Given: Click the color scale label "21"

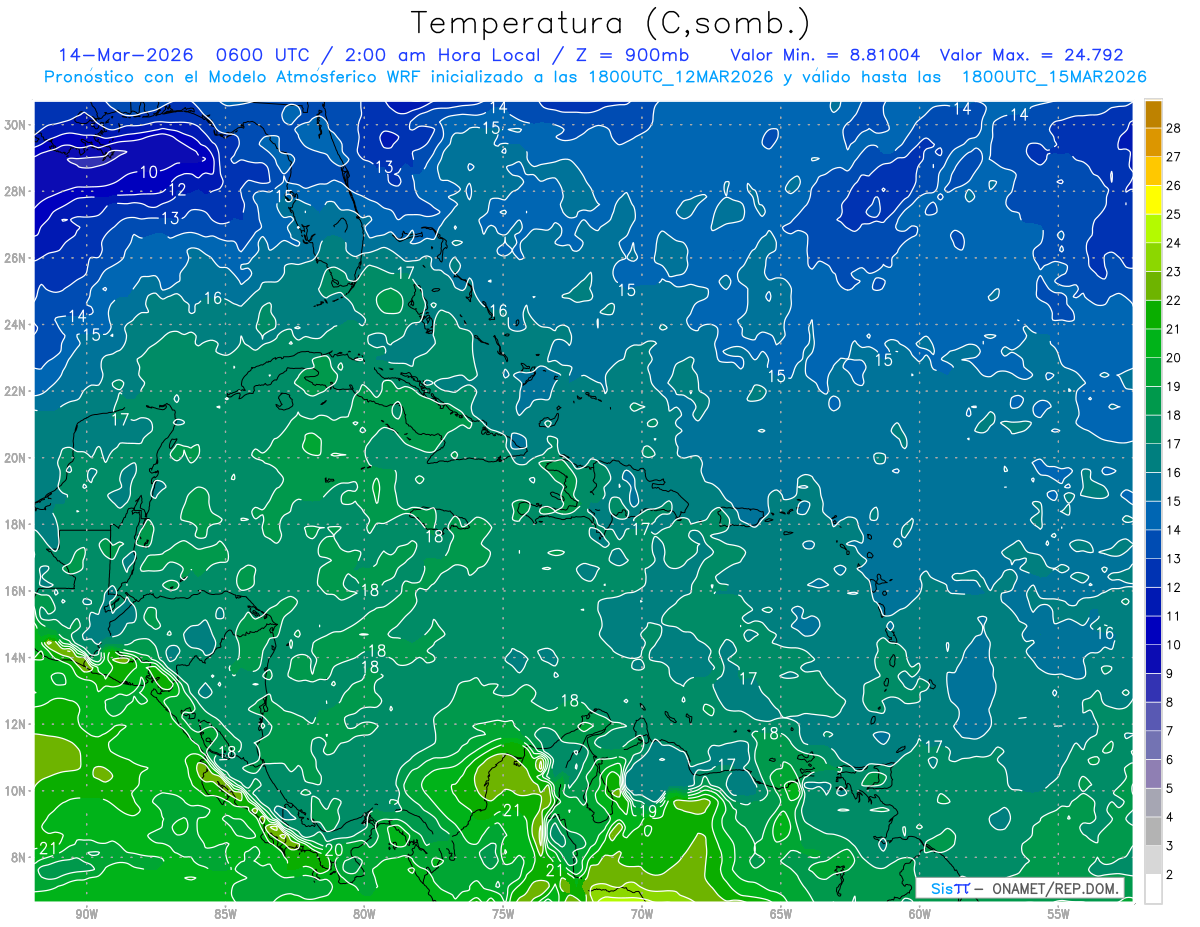Looking at the screenshot, I should pyautogui.click(x=1174, y=329).
